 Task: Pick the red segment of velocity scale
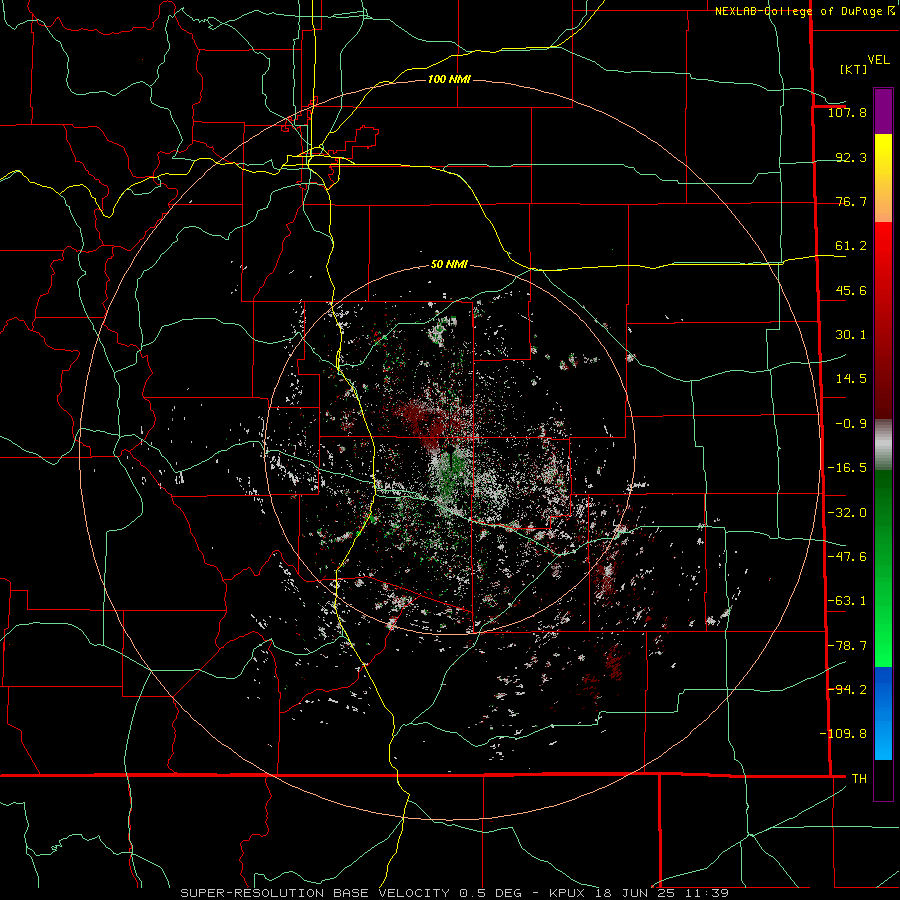pos(883,320)
